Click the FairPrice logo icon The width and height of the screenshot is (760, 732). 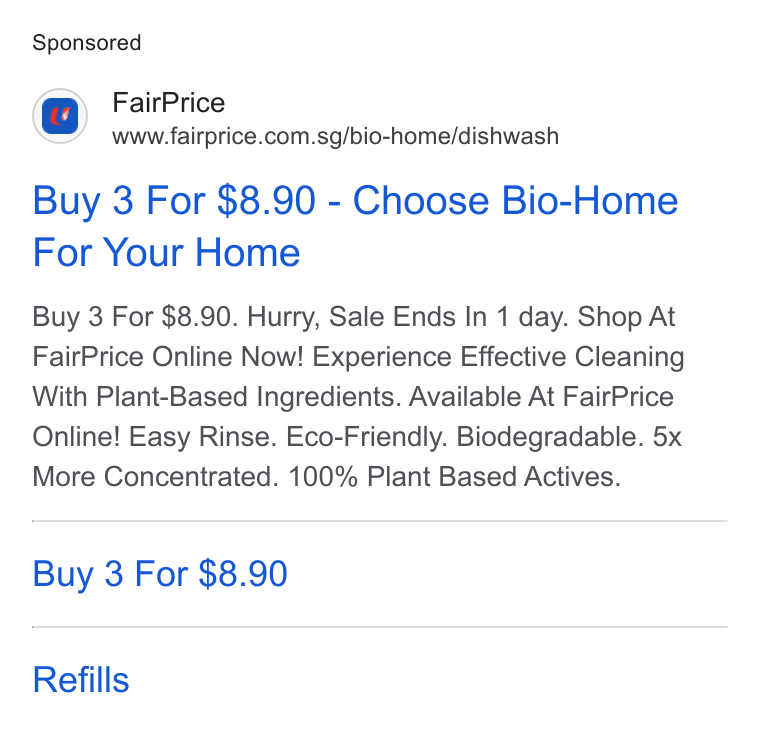60,116
